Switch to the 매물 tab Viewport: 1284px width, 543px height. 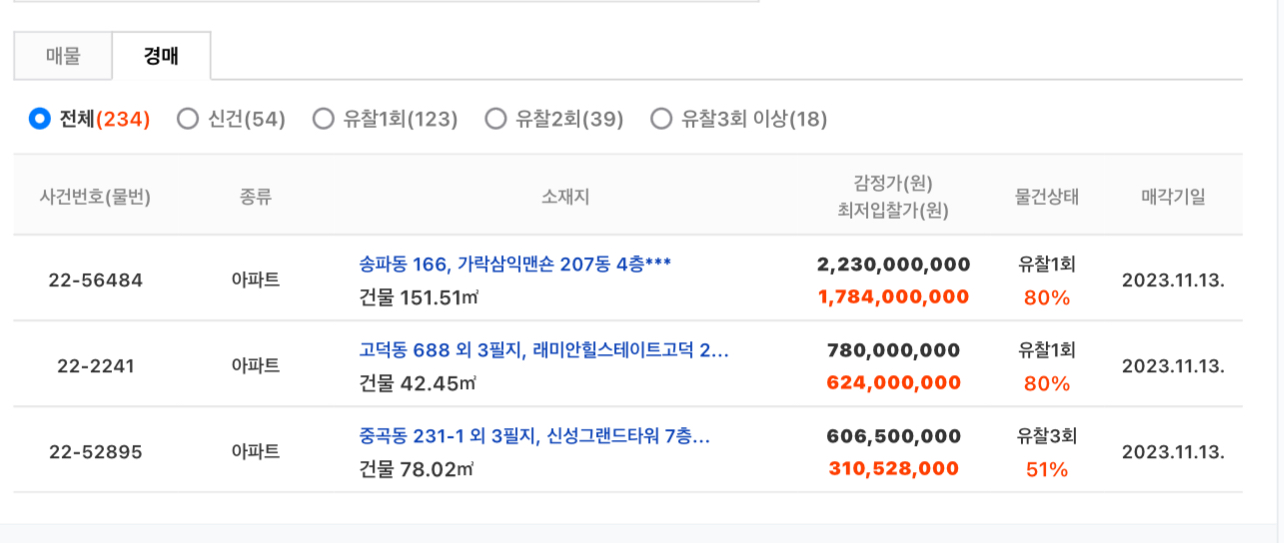click(x=63, y=56)
